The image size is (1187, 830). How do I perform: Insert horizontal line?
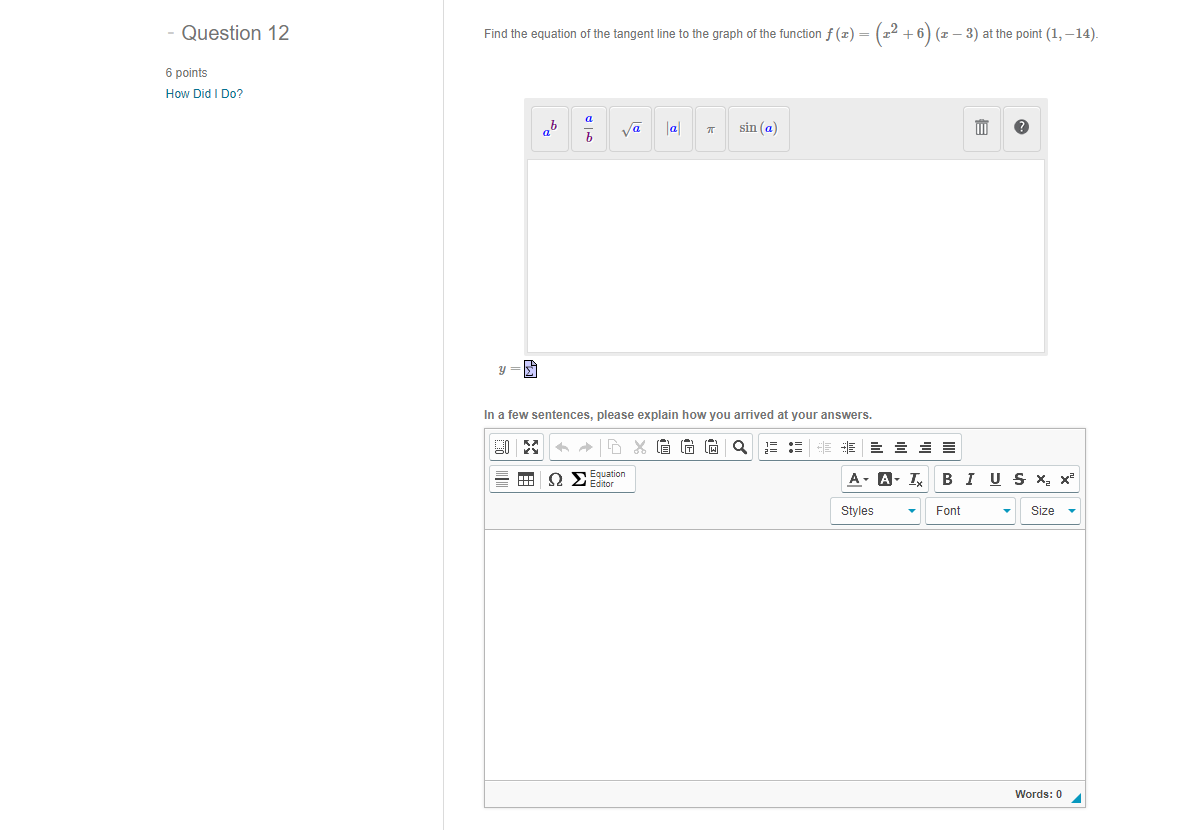(502, 479)
